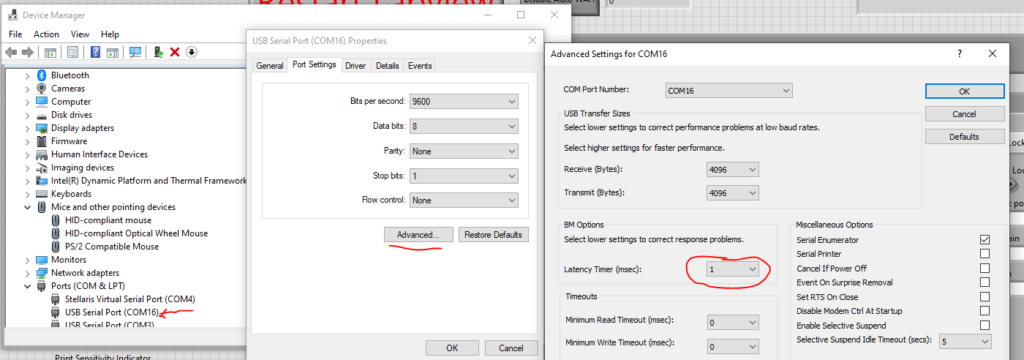Screen dimensions: 1024x360
Task: Switch to the Driver tab
Action: tap(355, 65)
